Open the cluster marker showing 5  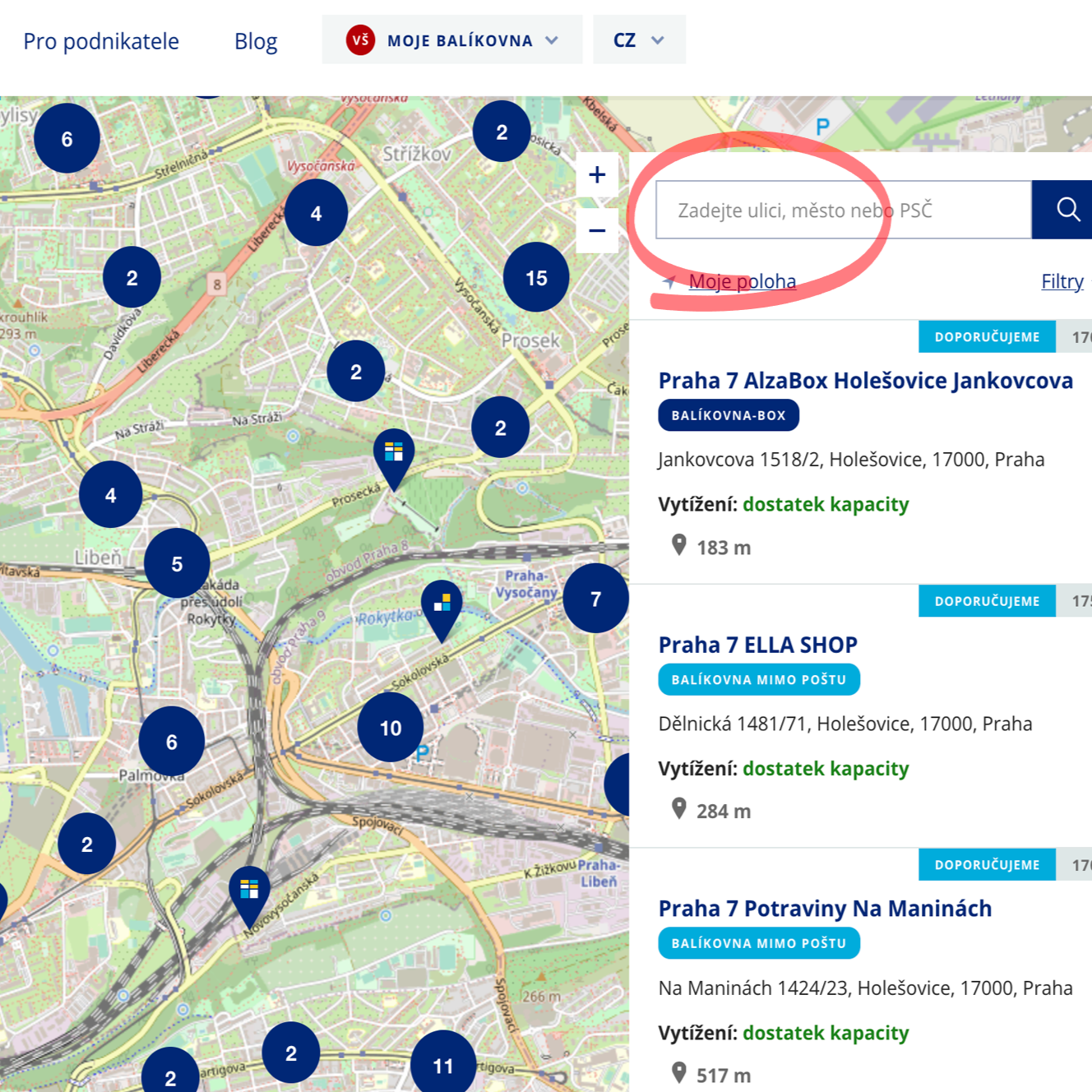[177, 564]
